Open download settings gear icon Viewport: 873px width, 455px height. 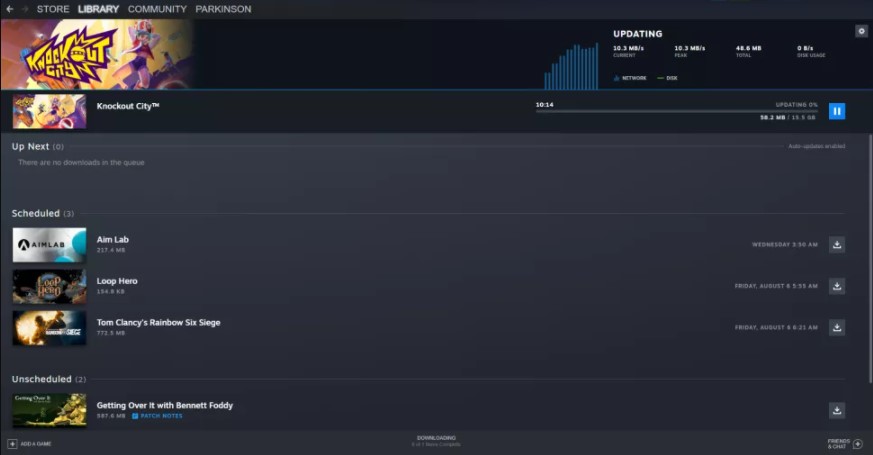[861, 31]
